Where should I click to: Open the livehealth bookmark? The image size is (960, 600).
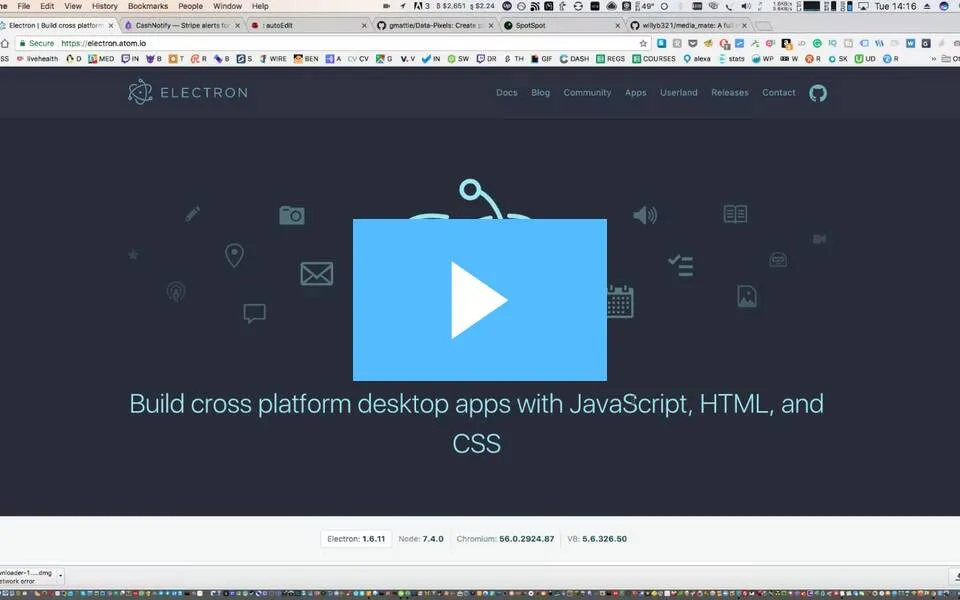click(37, 59)
